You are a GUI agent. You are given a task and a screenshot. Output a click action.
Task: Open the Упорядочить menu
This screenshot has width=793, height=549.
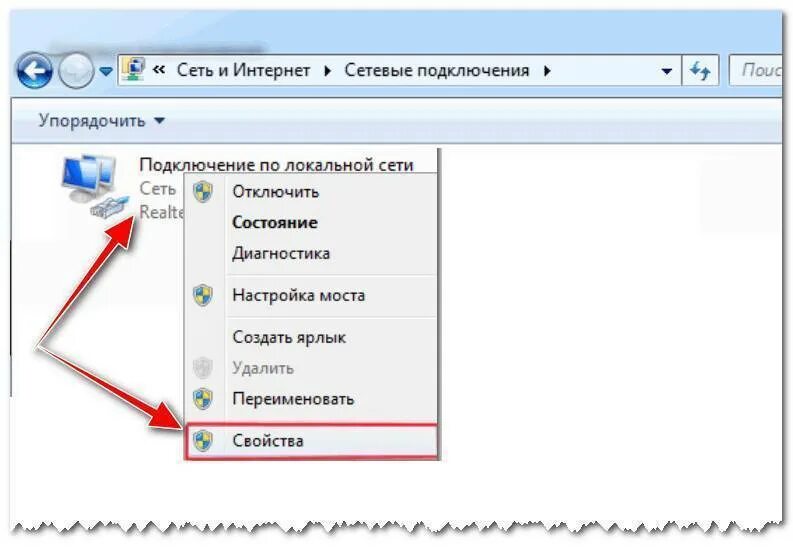pyautogui.click(x=102, y=121)
